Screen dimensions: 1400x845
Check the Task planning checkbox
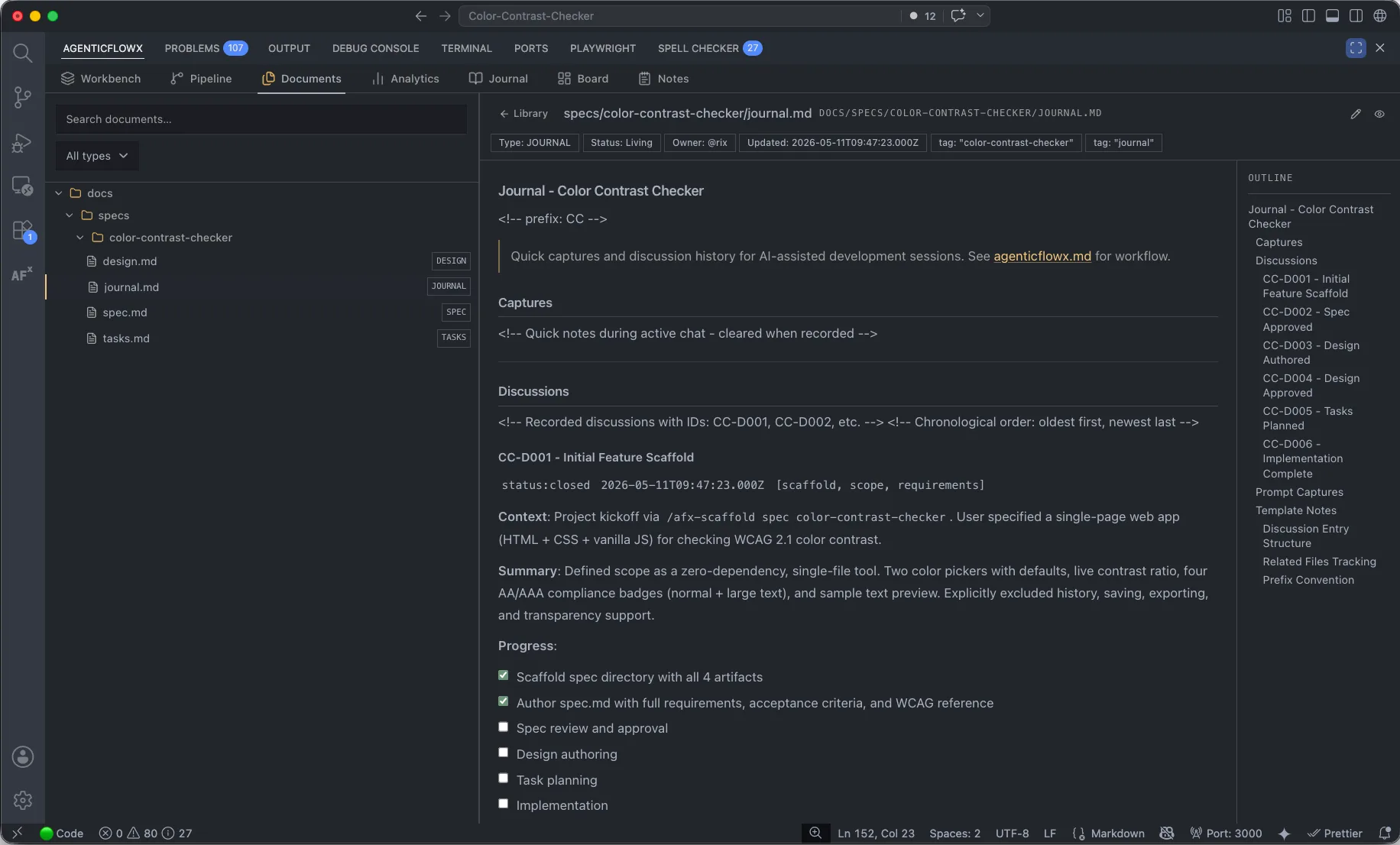click(503, 778)
